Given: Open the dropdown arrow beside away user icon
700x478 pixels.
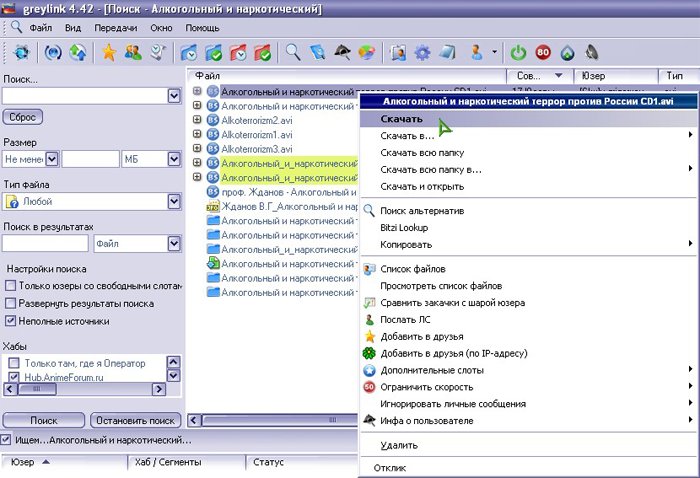Looking at the screenshot, I should tap(495, 52).
